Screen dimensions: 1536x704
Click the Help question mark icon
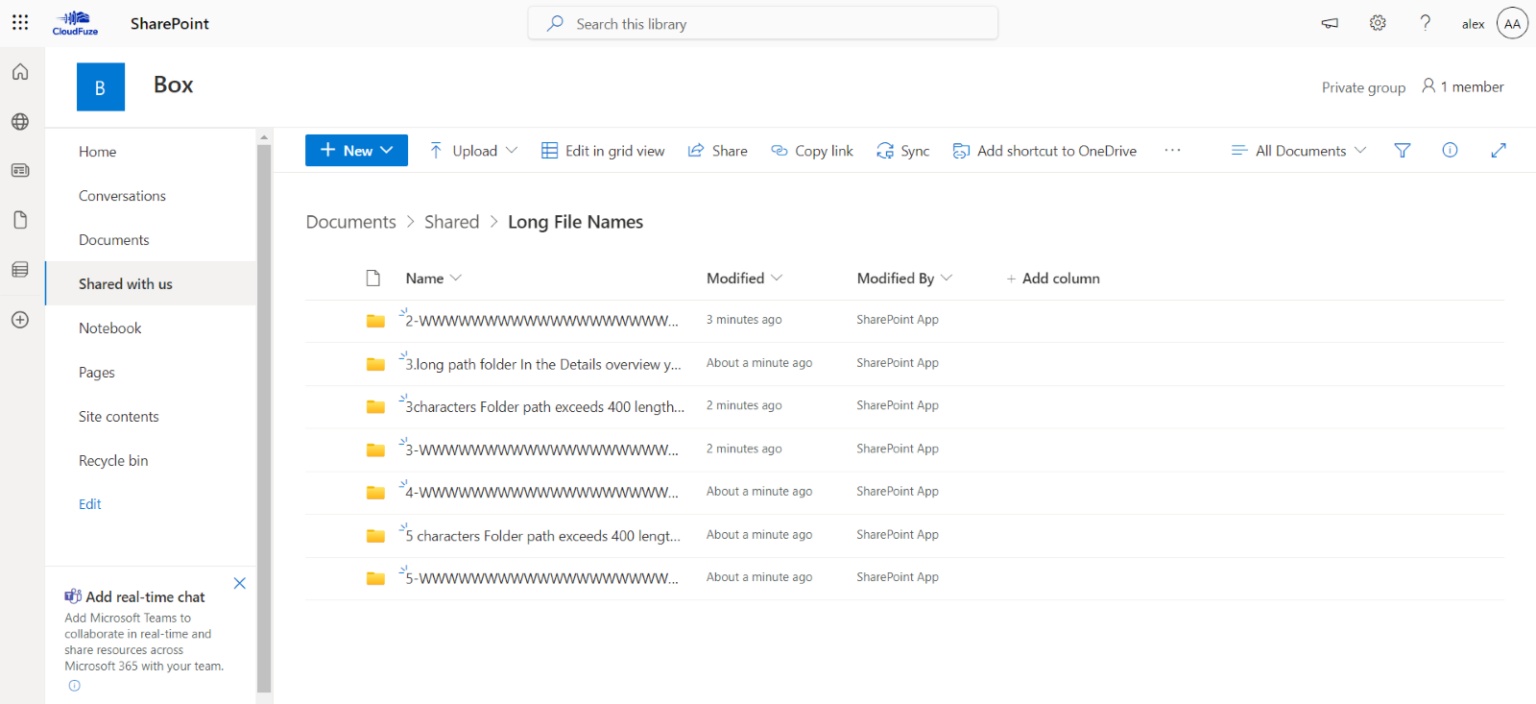pos(1425,22)
